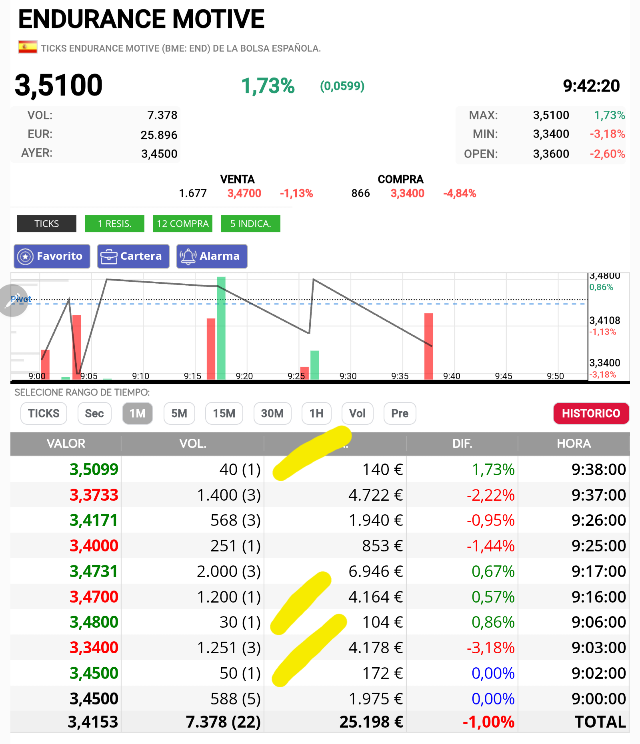The height and width of the screenshot is (744, 640).
Task: Click the star icon in Favorito
Action: click(25, 256)
